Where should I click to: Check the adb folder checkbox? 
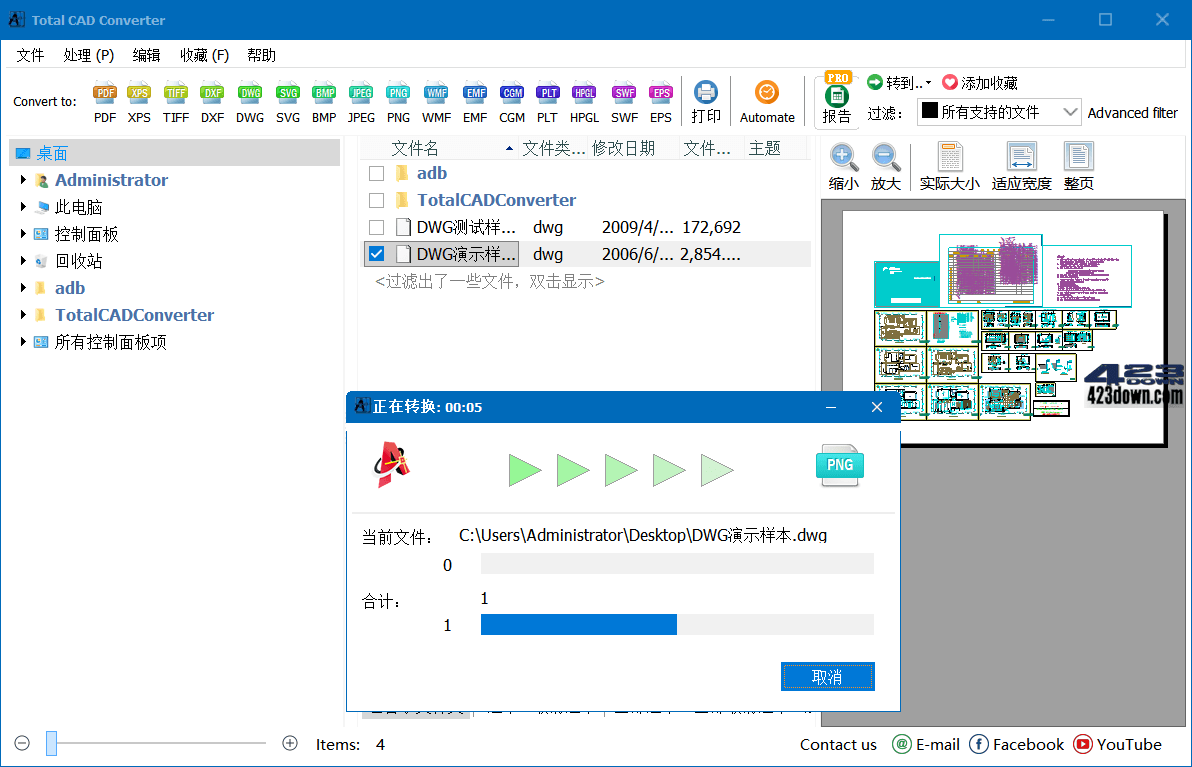click(x=377, y=172)
